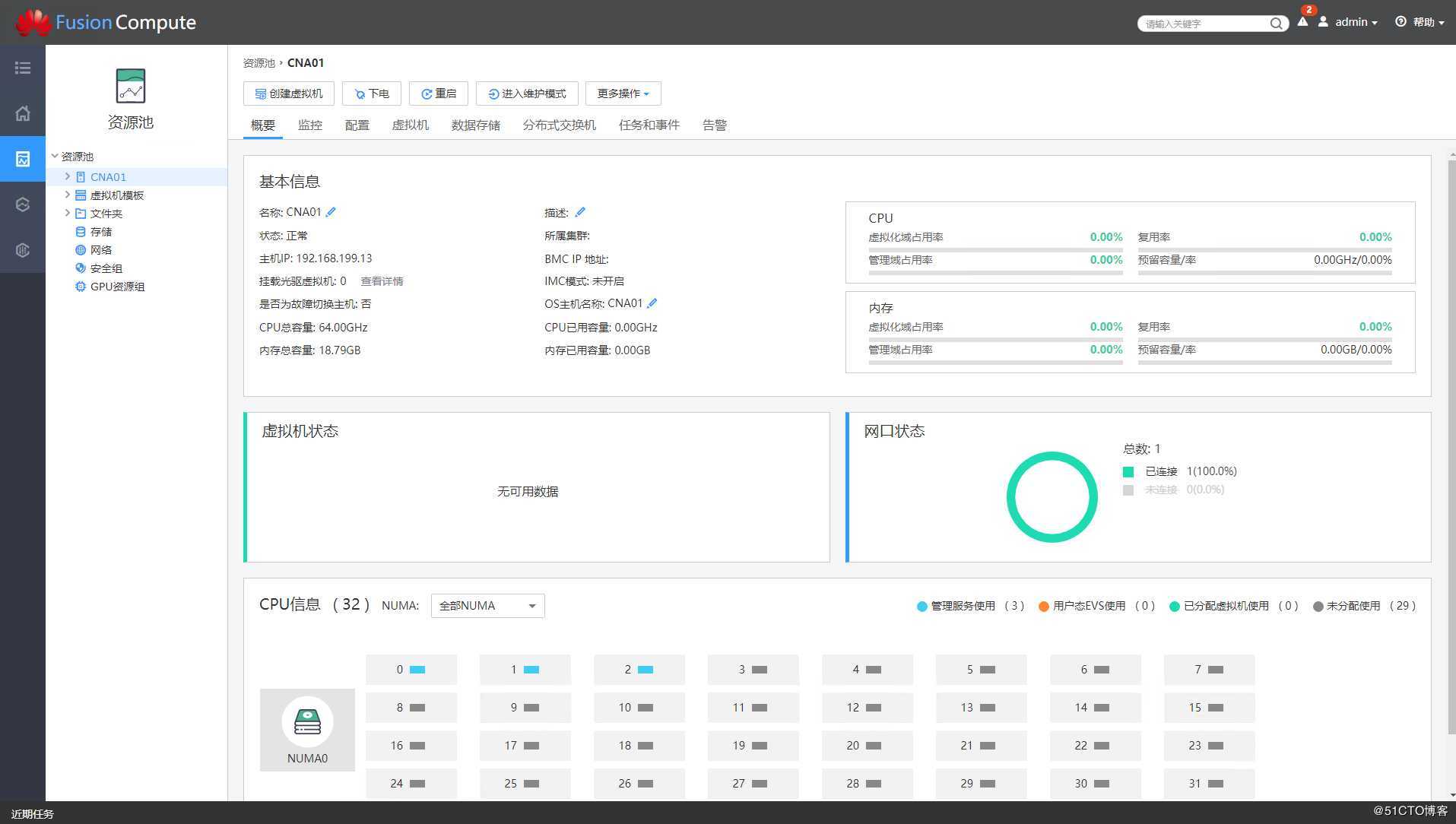Open the 近期任务 bar at the bottom
Image resolution: width=1456 pixels, height=824 pixels.
click(x=33, y=813)
